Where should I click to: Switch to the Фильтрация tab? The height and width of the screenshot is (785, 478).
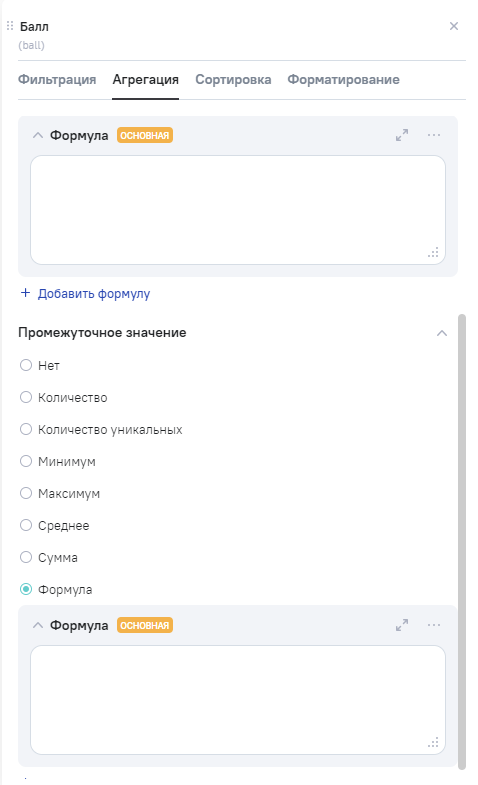57,80
